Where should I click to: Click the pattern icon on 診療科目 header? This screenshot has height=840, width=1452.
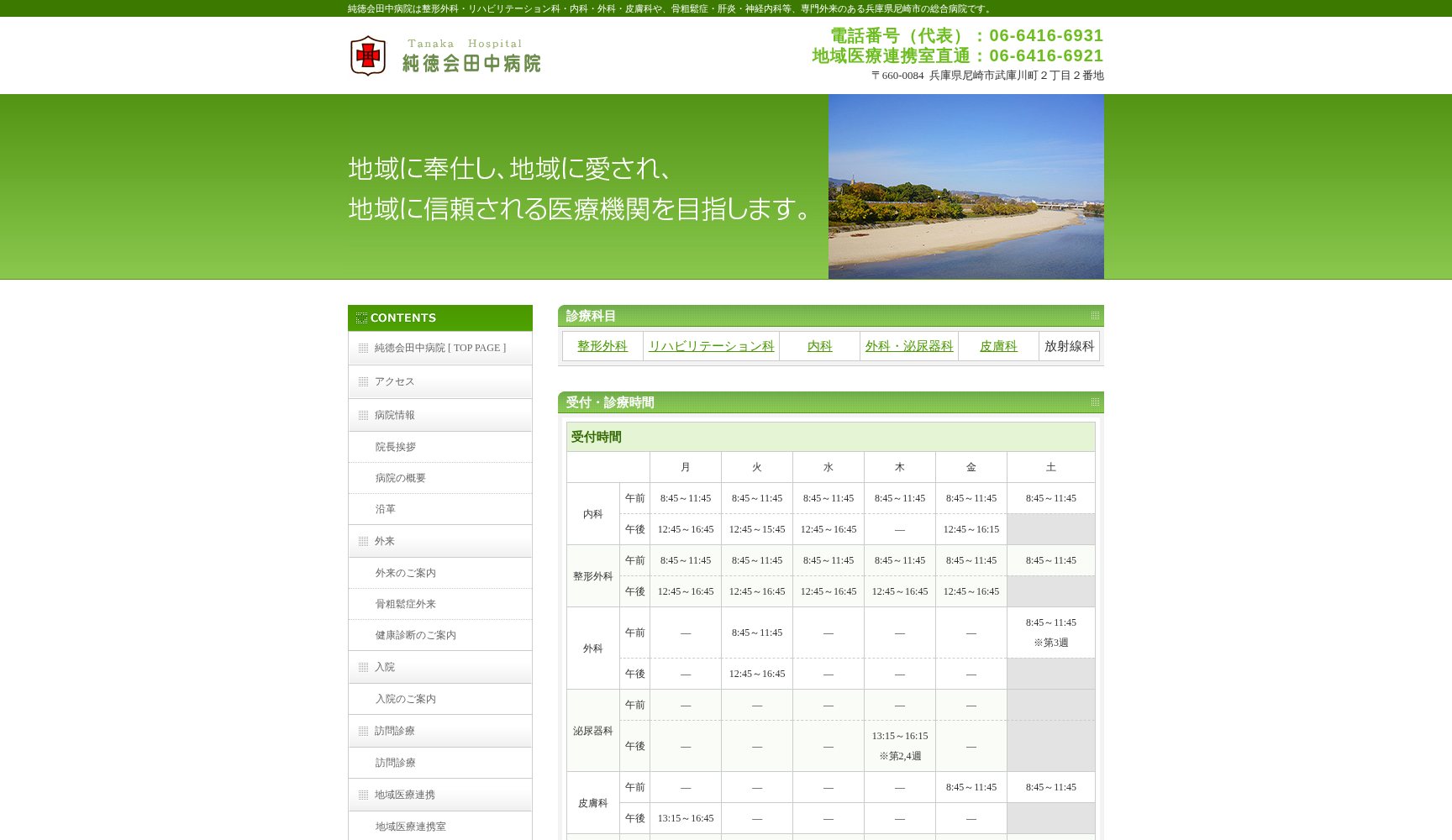[1094, 317]
